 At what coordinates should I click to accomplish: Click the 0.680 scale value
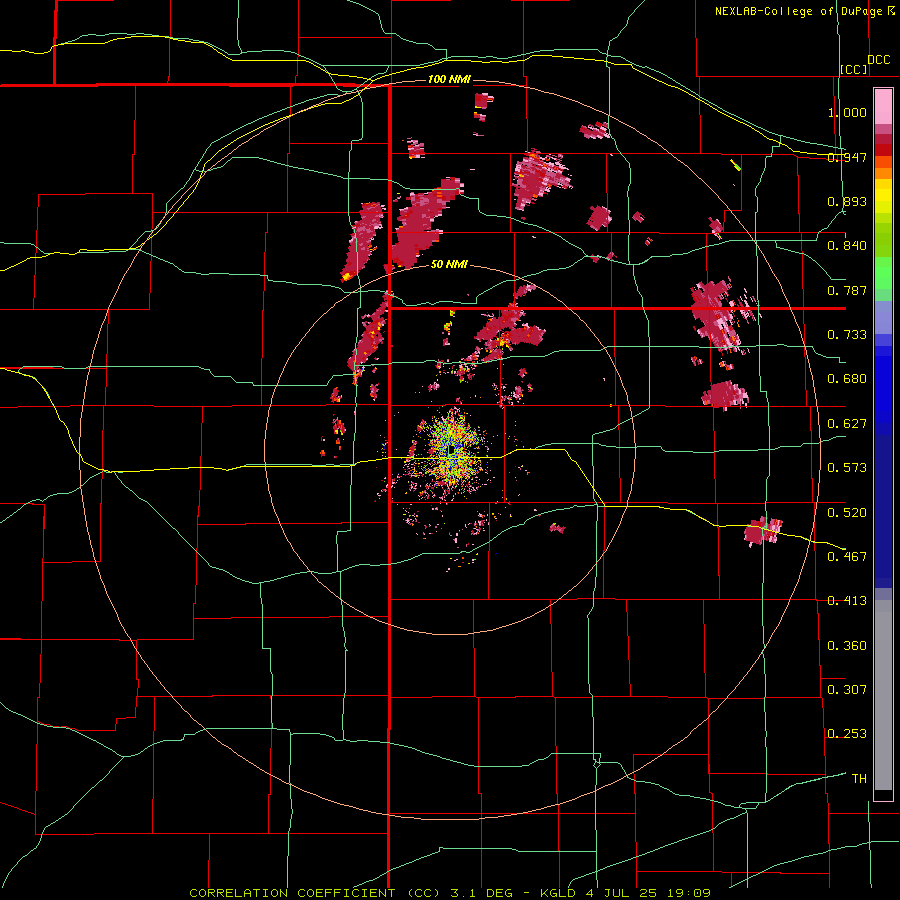point(847,379)
